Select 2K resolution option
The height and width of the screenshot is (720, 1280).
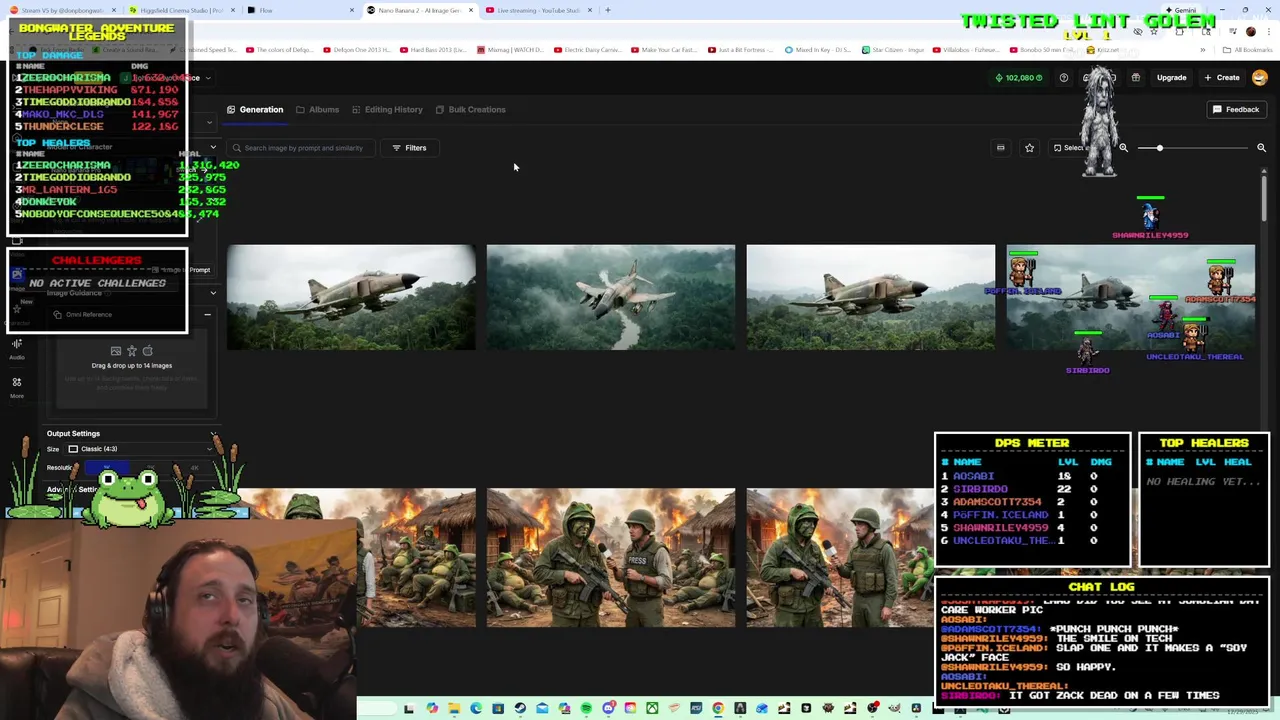pos(151,468)
